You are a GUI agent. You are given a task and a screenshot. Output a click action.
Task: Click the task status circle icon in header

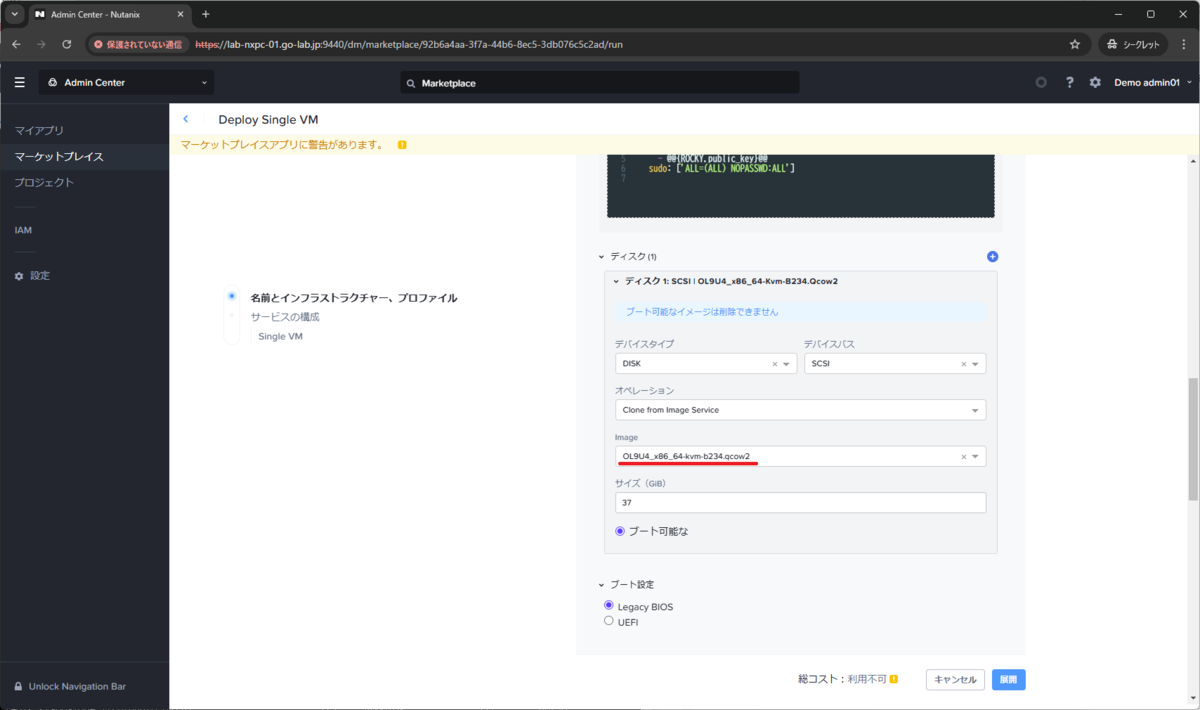click(1041, 82)
